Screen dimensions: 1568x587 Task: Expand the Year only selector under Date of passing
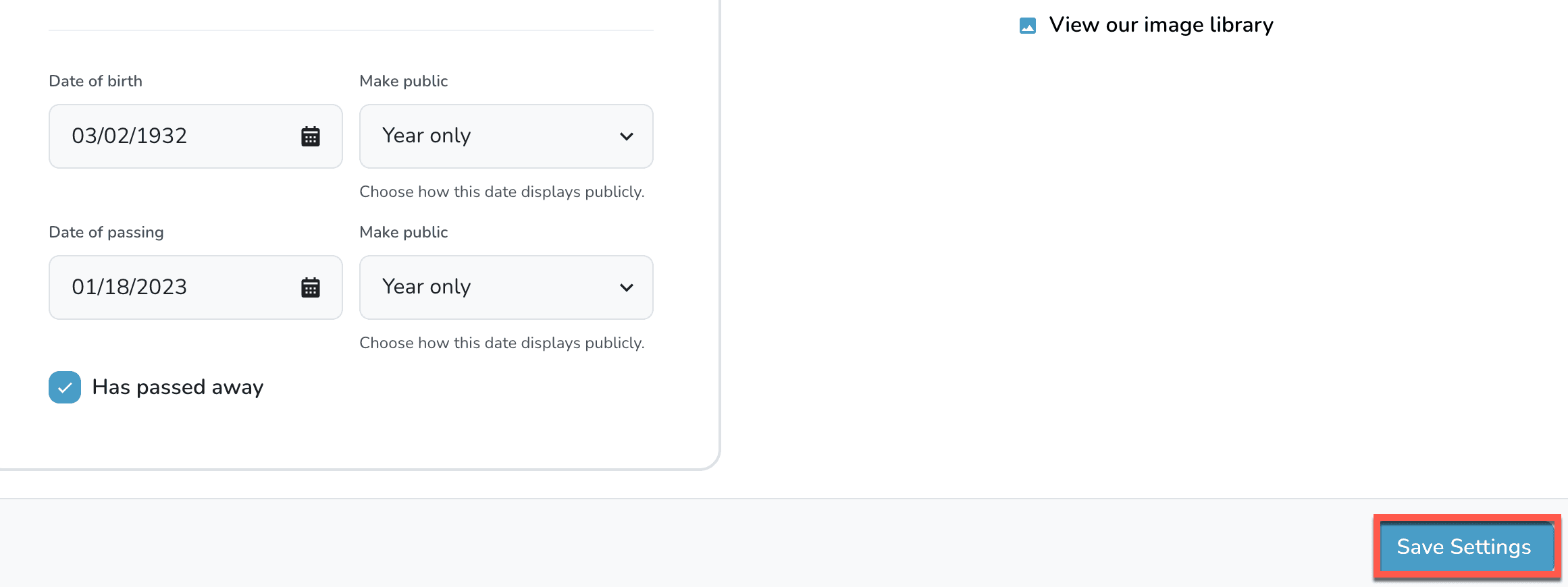[505, 287]
